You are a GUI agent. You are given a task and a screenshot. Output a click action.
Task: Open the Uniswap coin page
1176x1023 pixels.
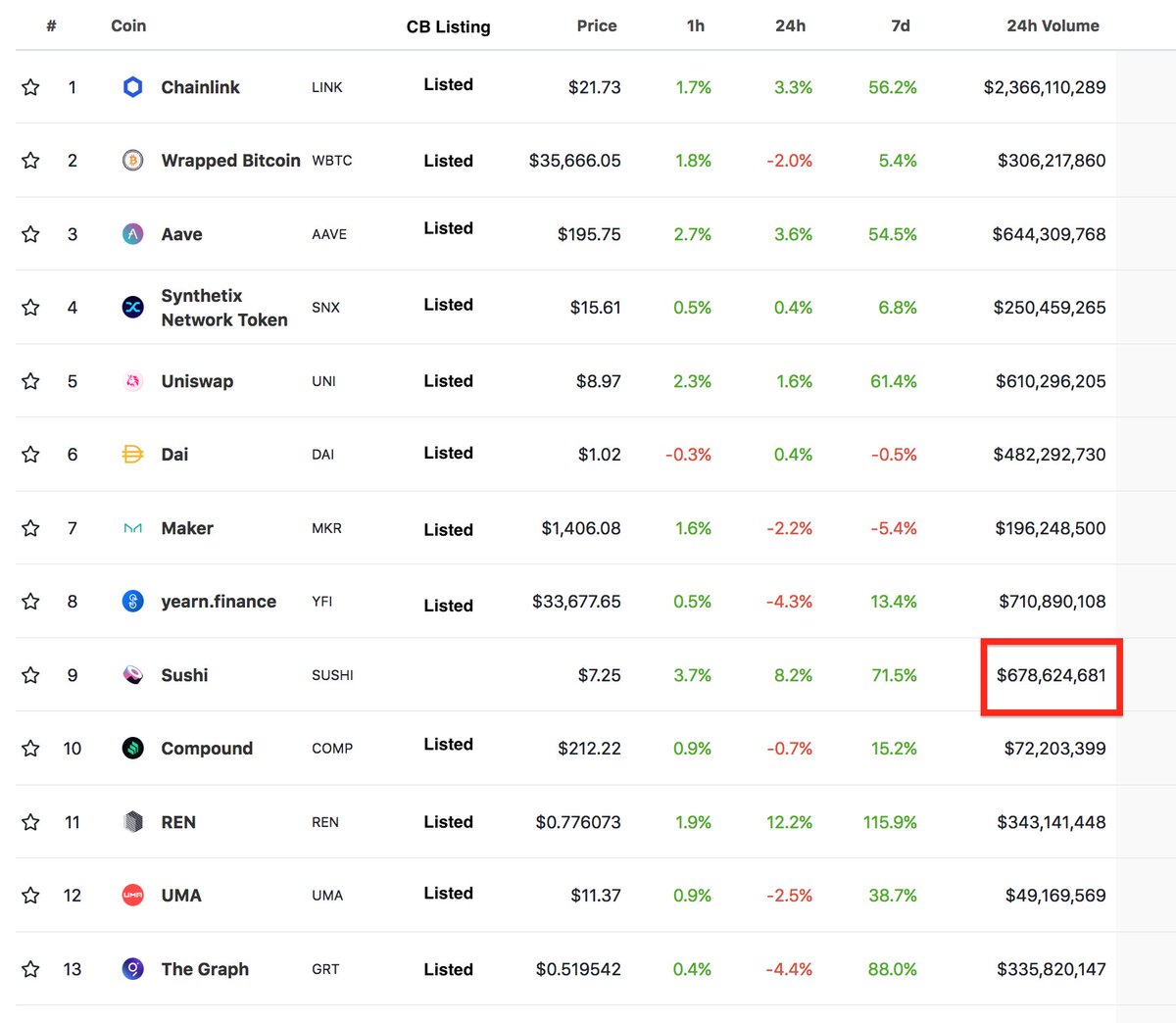[197, 381]
